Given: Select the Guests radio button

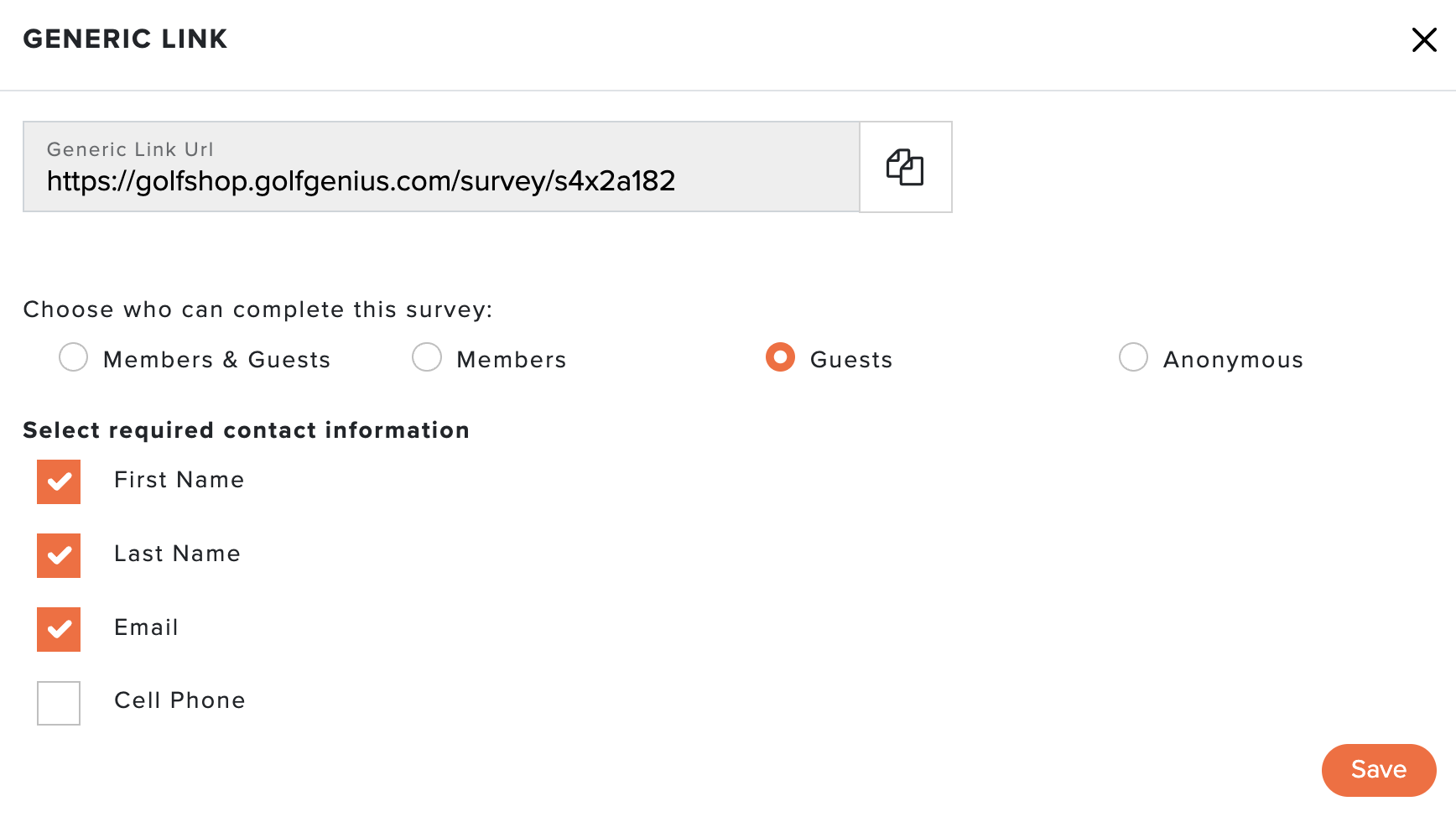Looking at the screenshot, I should coord(780,357).
